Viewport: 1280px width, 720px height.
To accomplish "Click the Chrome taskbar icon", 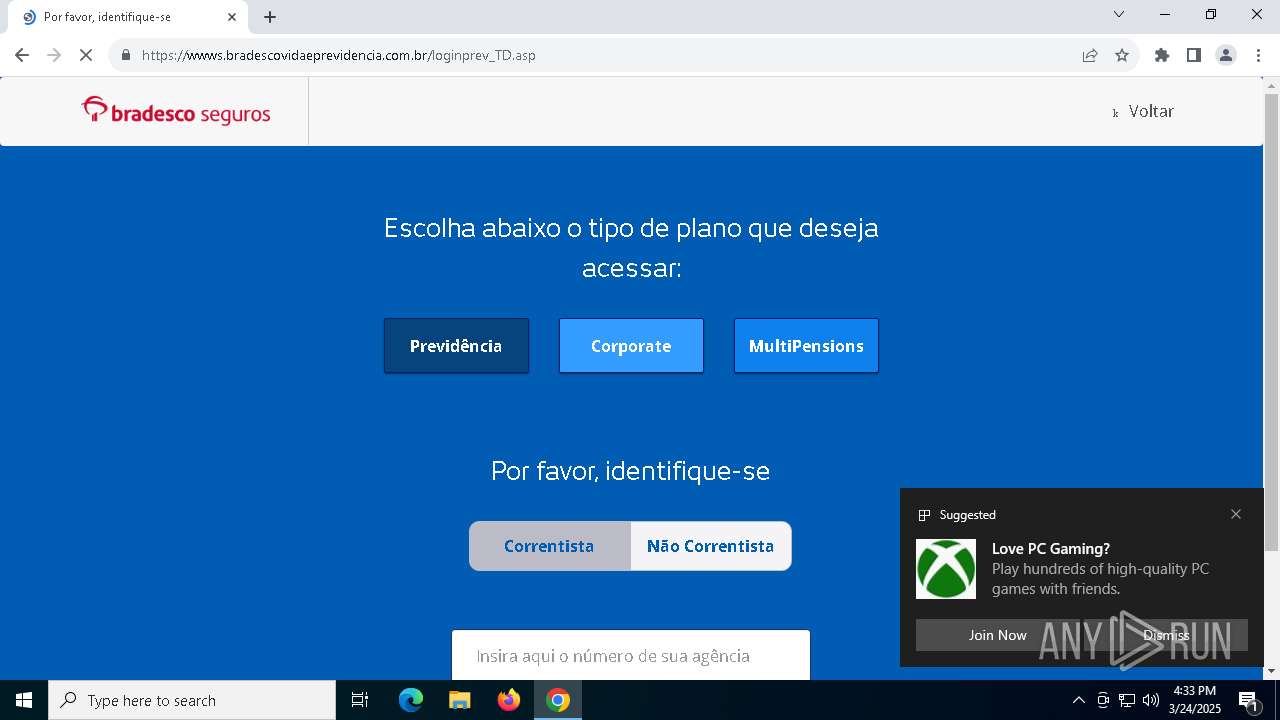I will (558, 700).
